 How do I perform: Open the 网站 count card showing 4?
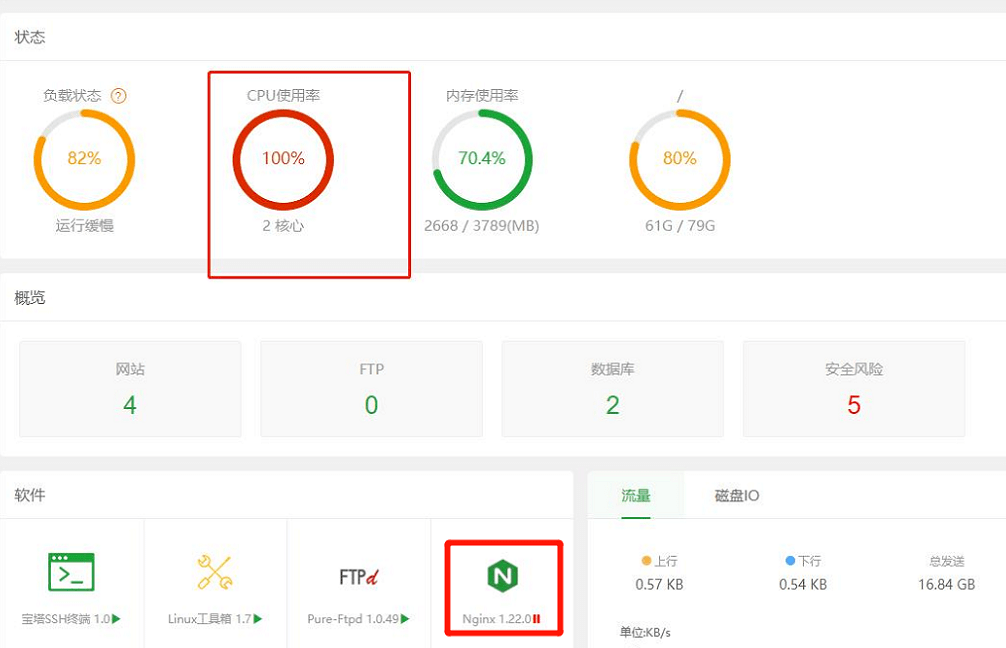point(130,388)
